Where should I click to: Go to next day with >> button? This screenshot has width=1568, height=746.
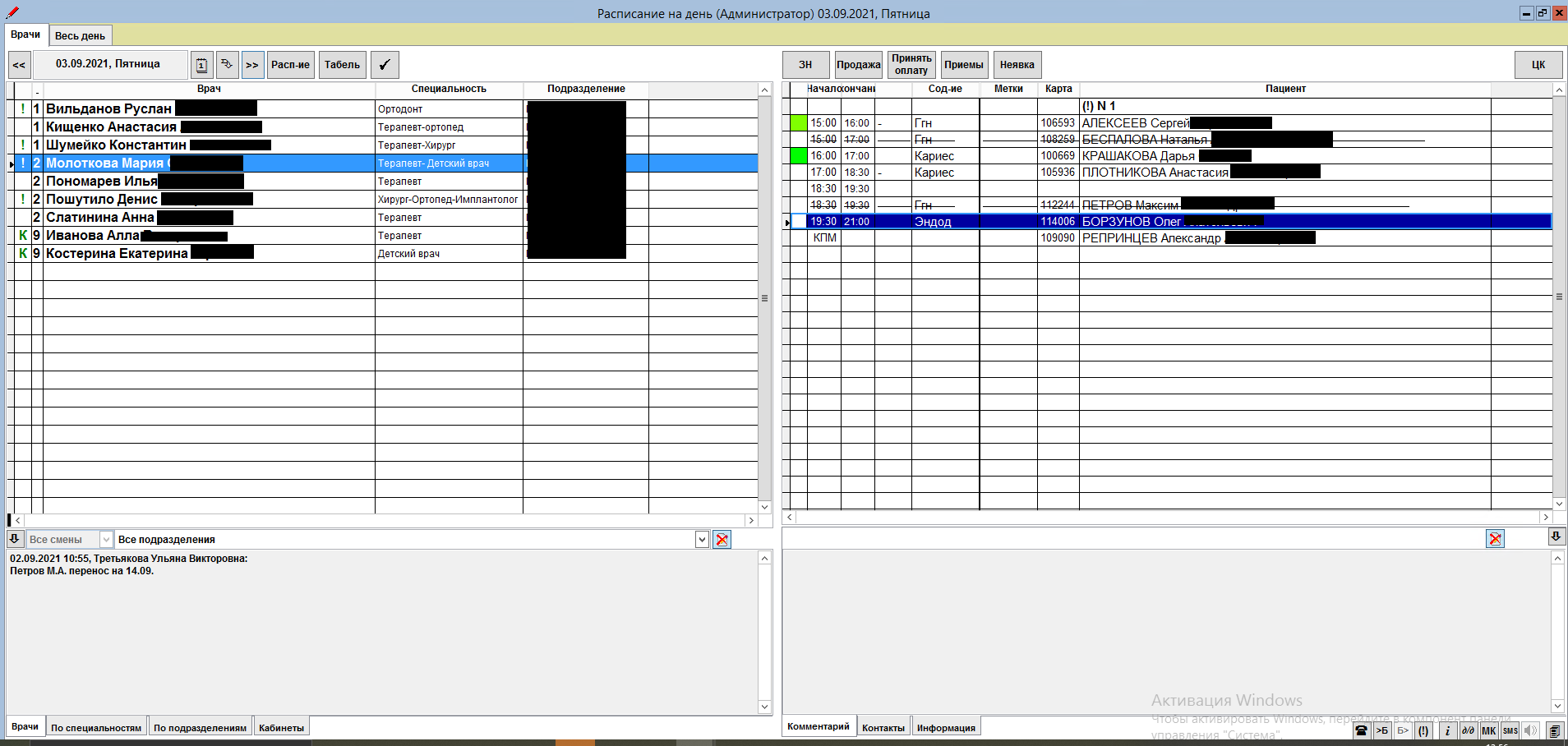pos(252,65)
